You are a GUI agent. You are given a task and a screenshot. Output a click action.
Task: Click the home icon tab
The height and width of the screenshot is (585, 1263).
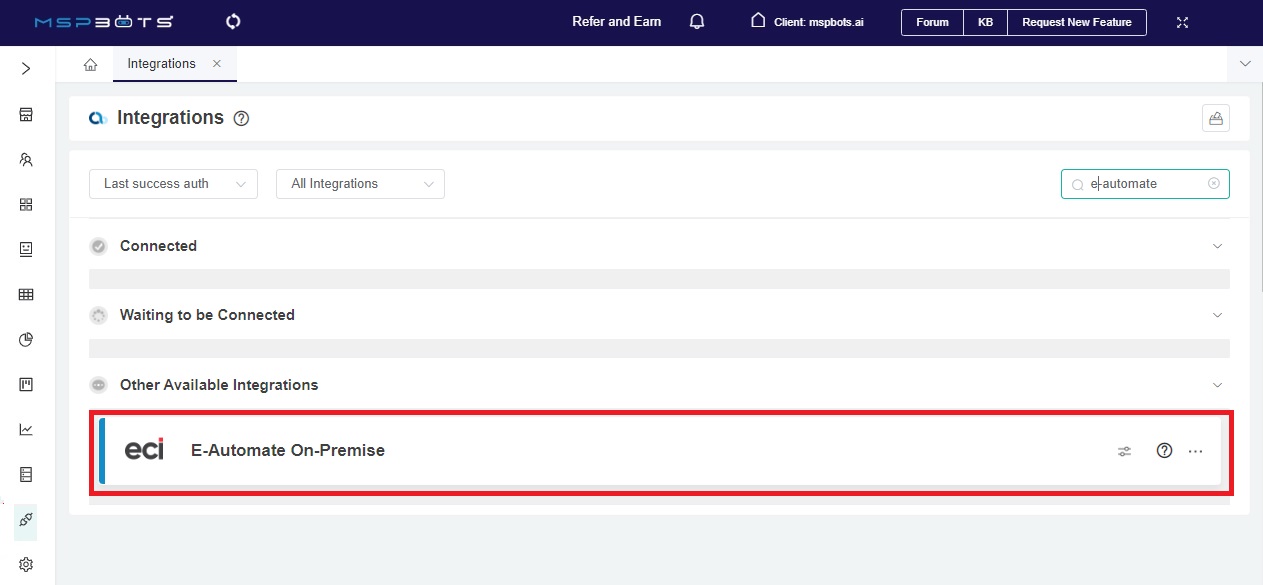point(91,64)
